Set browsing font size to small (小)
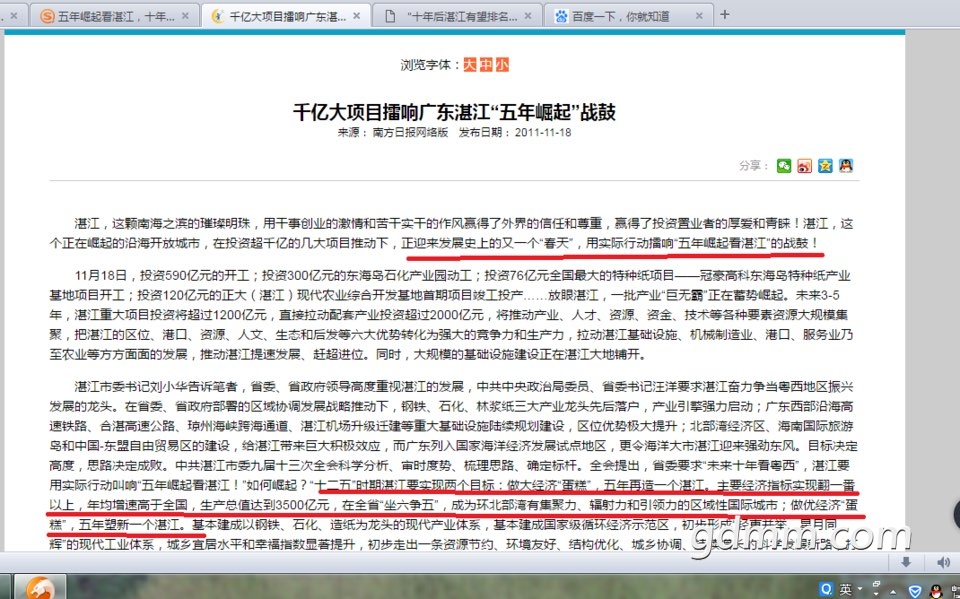The width and height of the screenshot is (960, 599). [502, 65]
